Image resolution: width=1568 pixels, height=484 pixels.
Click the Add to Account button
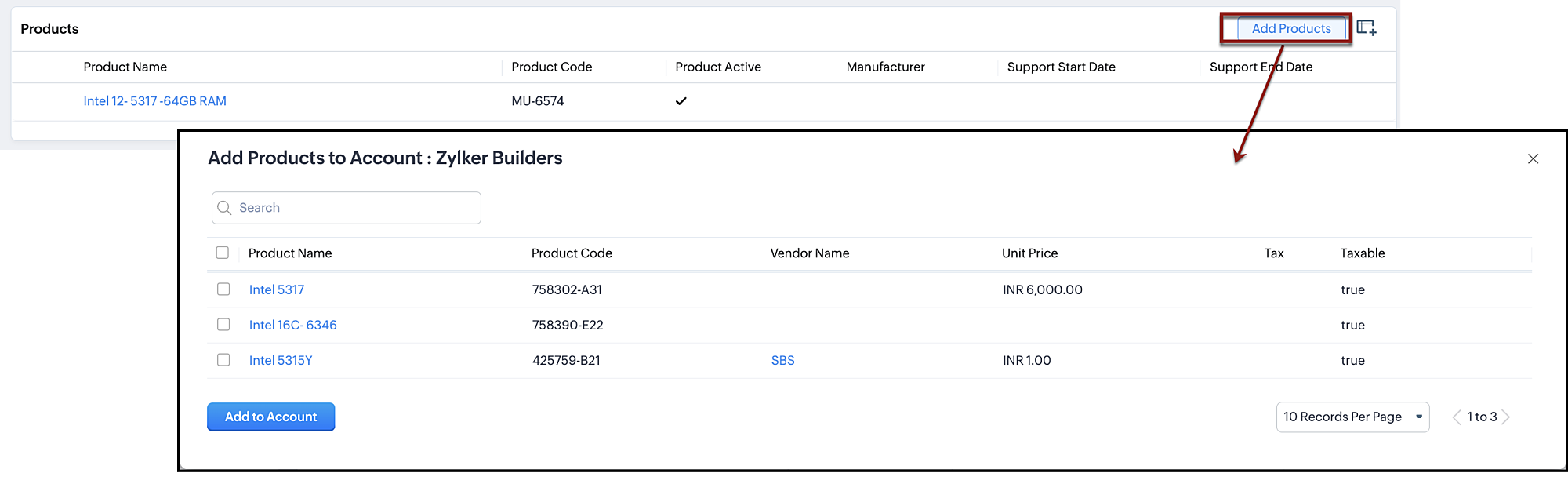270,417
